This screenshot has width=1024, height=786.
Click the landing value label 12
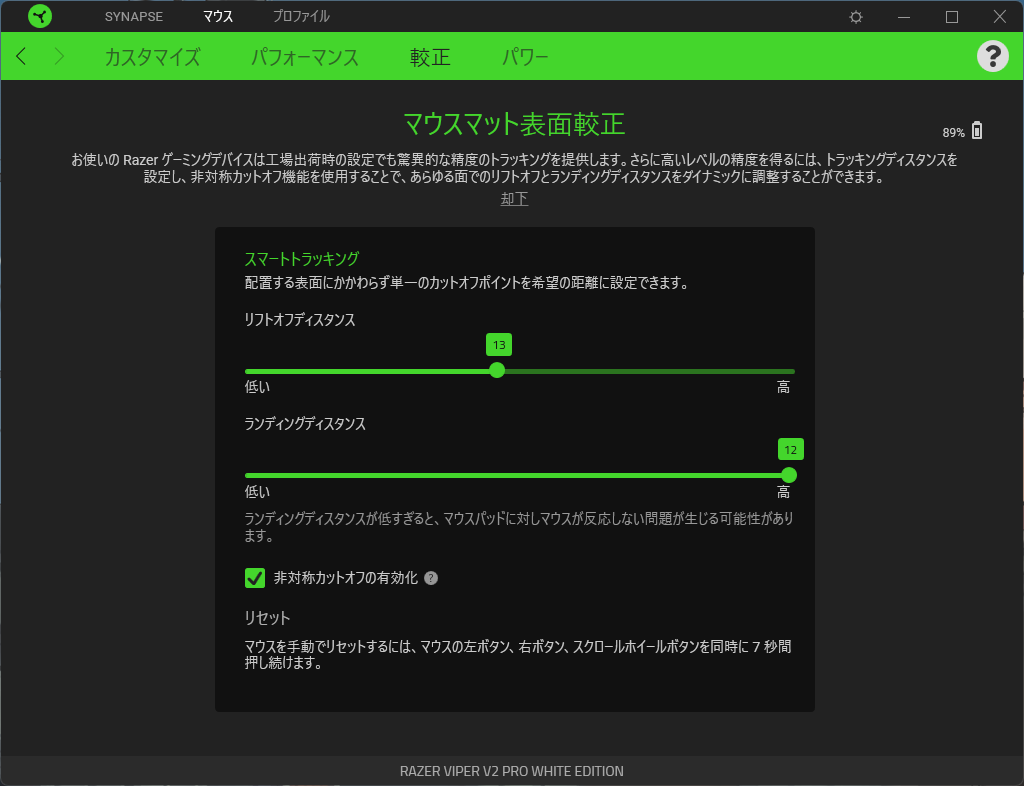pos(790,449)
